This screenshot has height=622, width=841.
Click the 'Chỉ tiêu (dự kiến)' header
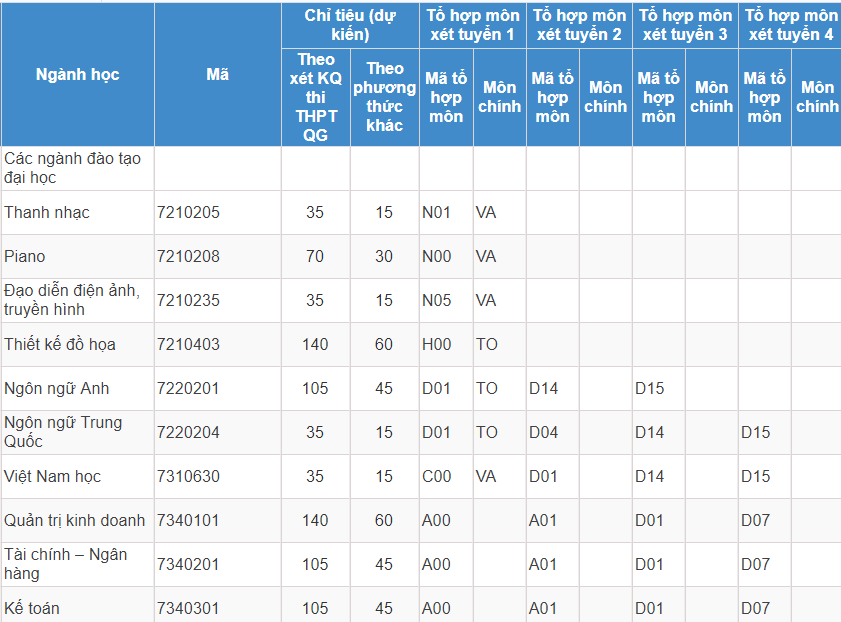[x=350, y=25]
